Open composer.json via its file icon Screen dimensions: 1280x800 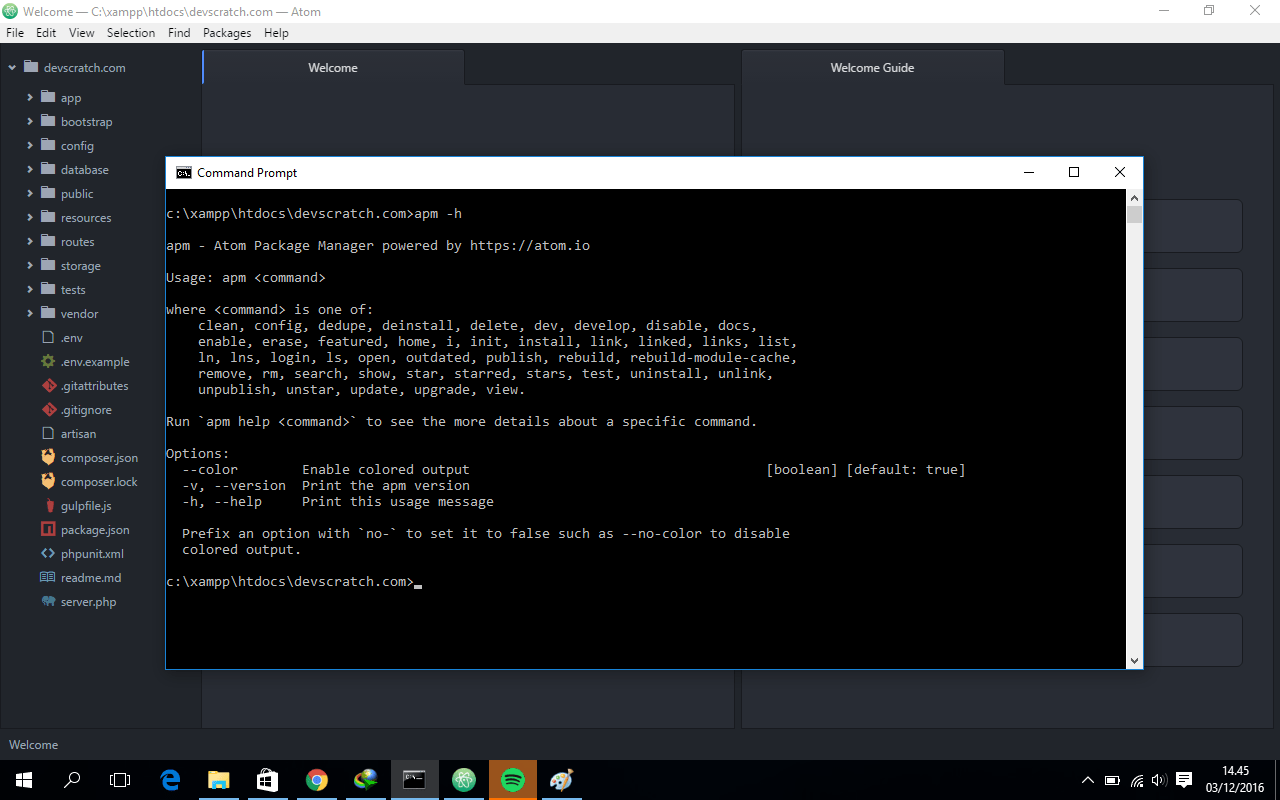(48, 457)
